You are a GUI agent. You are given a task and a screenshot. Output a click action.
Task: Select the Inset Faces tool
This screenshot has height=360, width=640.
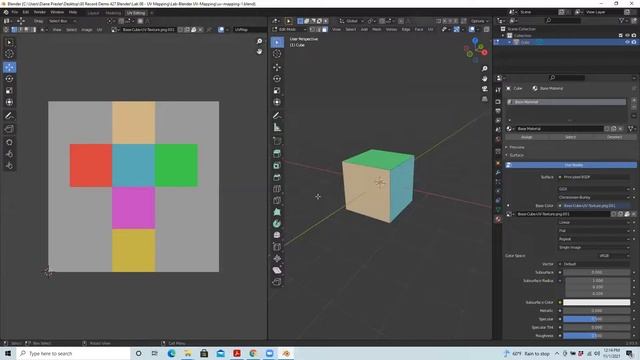tap(277, 165)
